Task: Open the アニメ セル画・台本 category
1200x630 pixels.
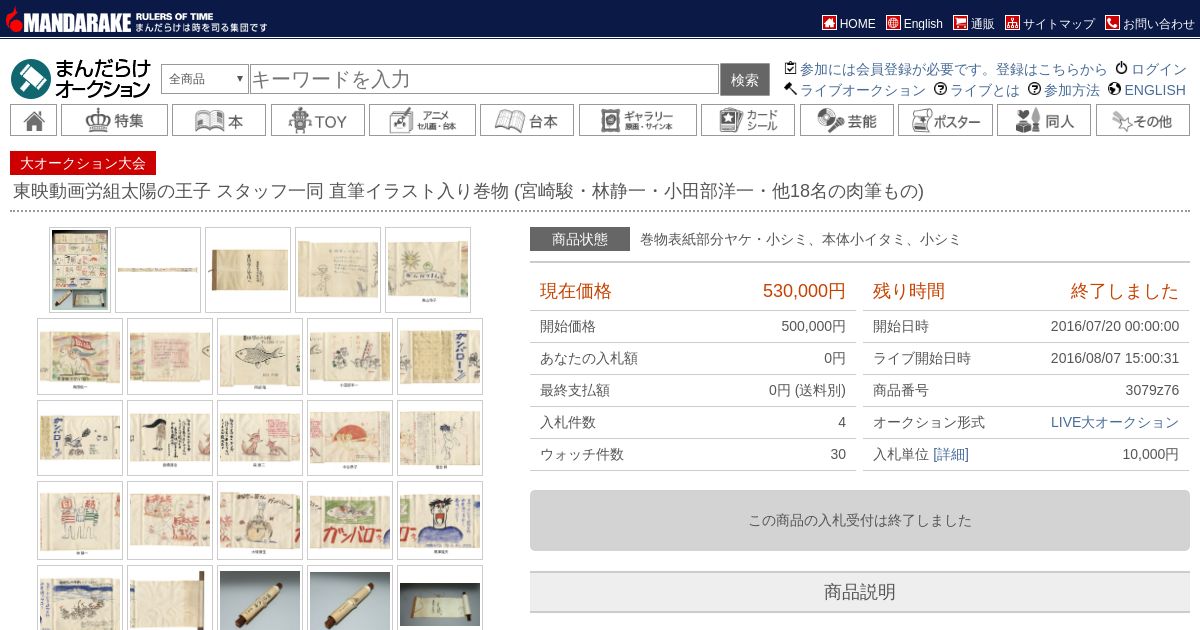Action: pyautogui.click(x=422, y=120)
